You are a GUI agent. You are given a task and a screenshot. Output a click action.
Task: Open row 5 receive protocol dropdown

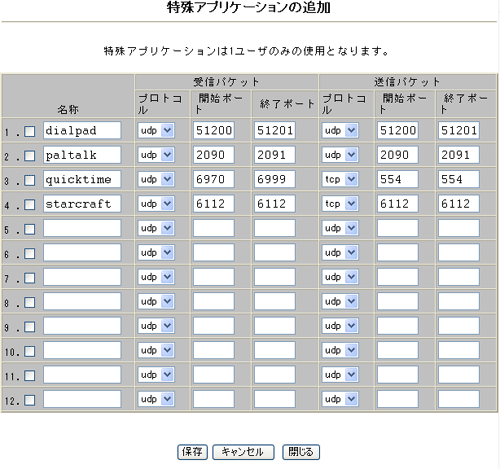[x=156, y=228]
